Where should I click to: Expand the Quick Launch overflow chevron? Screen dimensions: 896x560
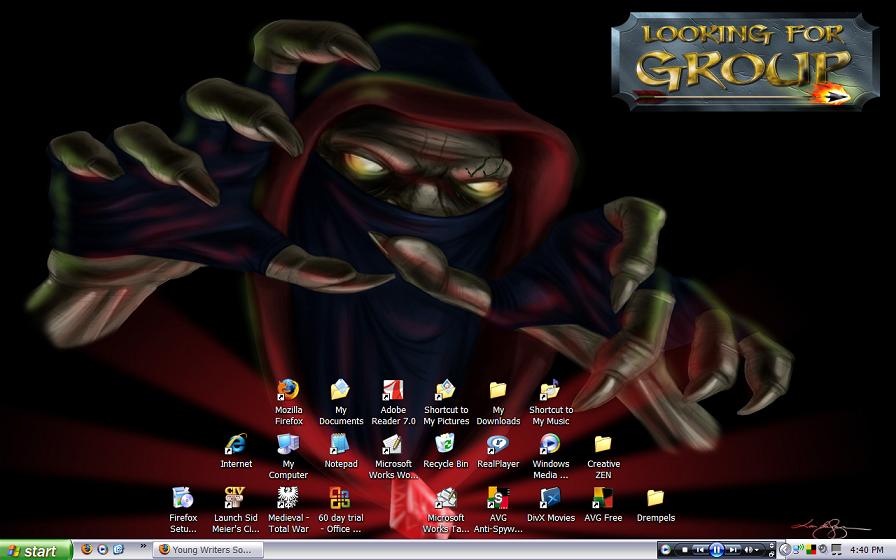[143, 547]
